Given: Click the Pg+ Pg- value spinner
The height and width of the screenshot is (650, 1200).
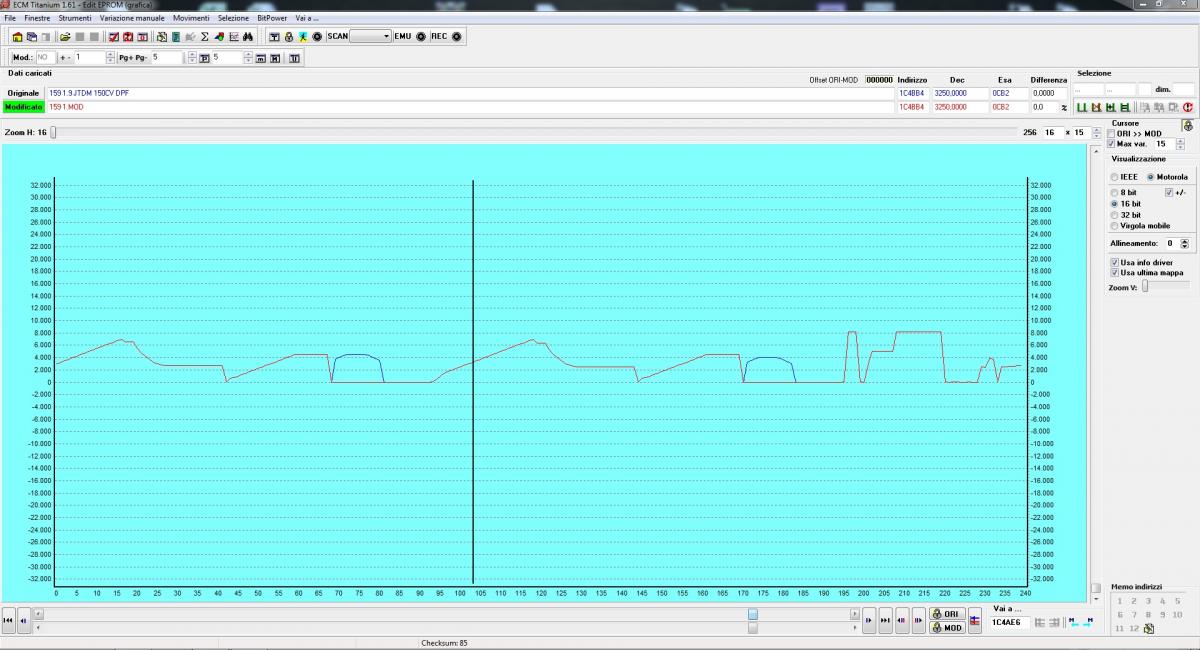Looking at the screenshot, I should pos(190,58).
